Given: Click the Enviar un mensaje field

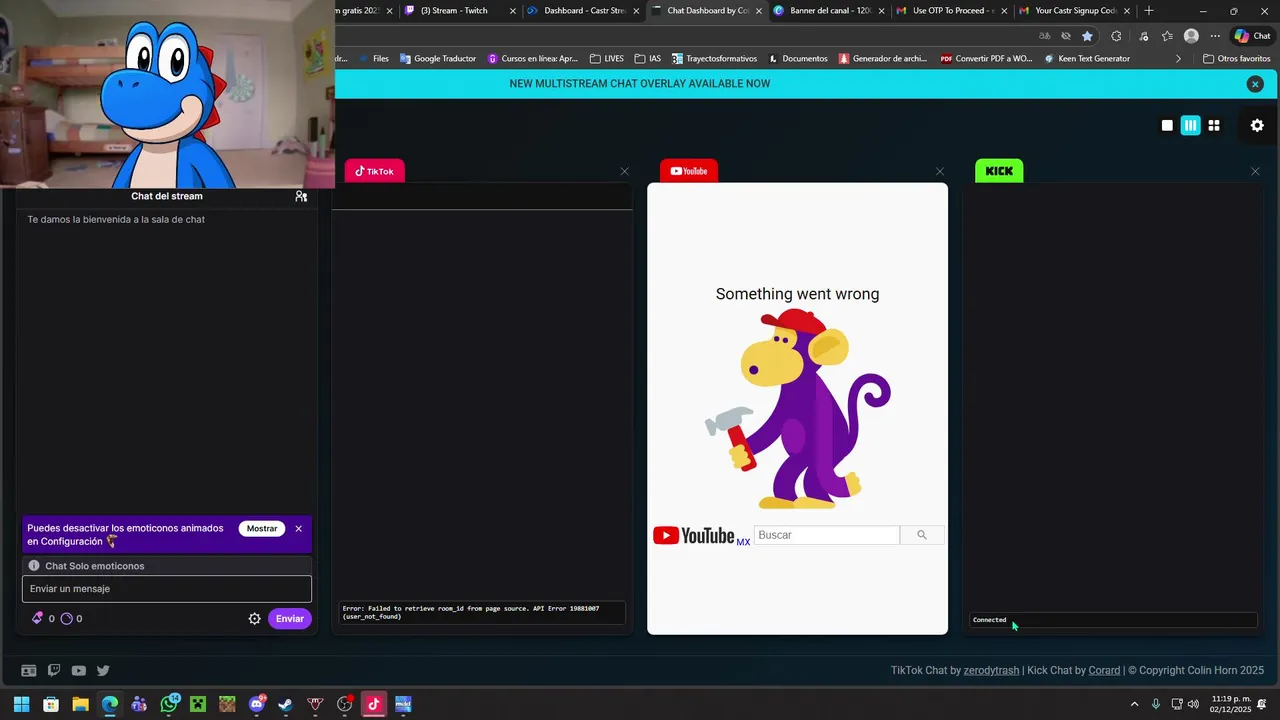Looking at the screenshot, I should click(167, 589).
